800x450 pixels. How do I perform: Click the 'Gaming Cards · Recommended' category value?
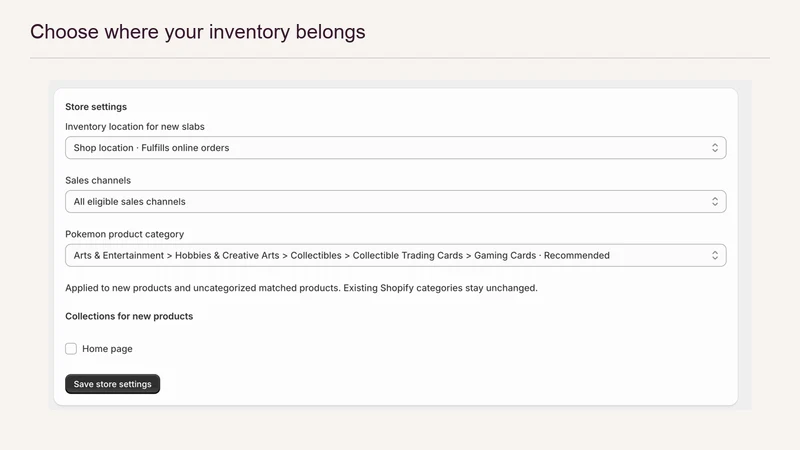542,256
